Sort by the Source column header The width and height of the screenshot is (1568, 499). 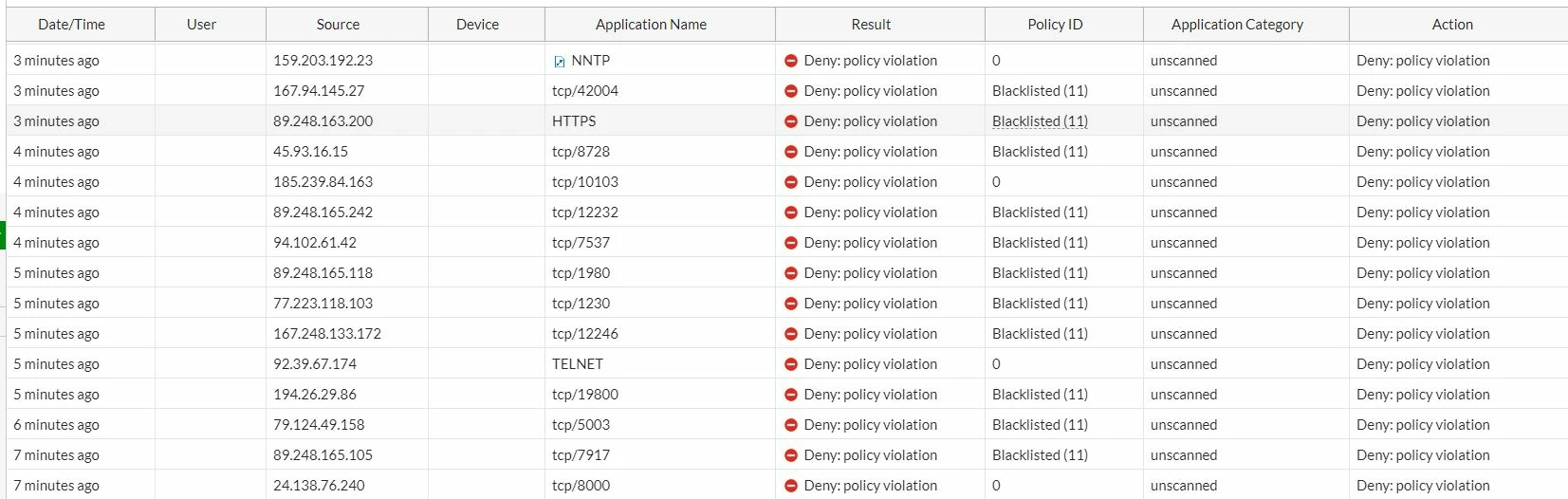point(338,25)
